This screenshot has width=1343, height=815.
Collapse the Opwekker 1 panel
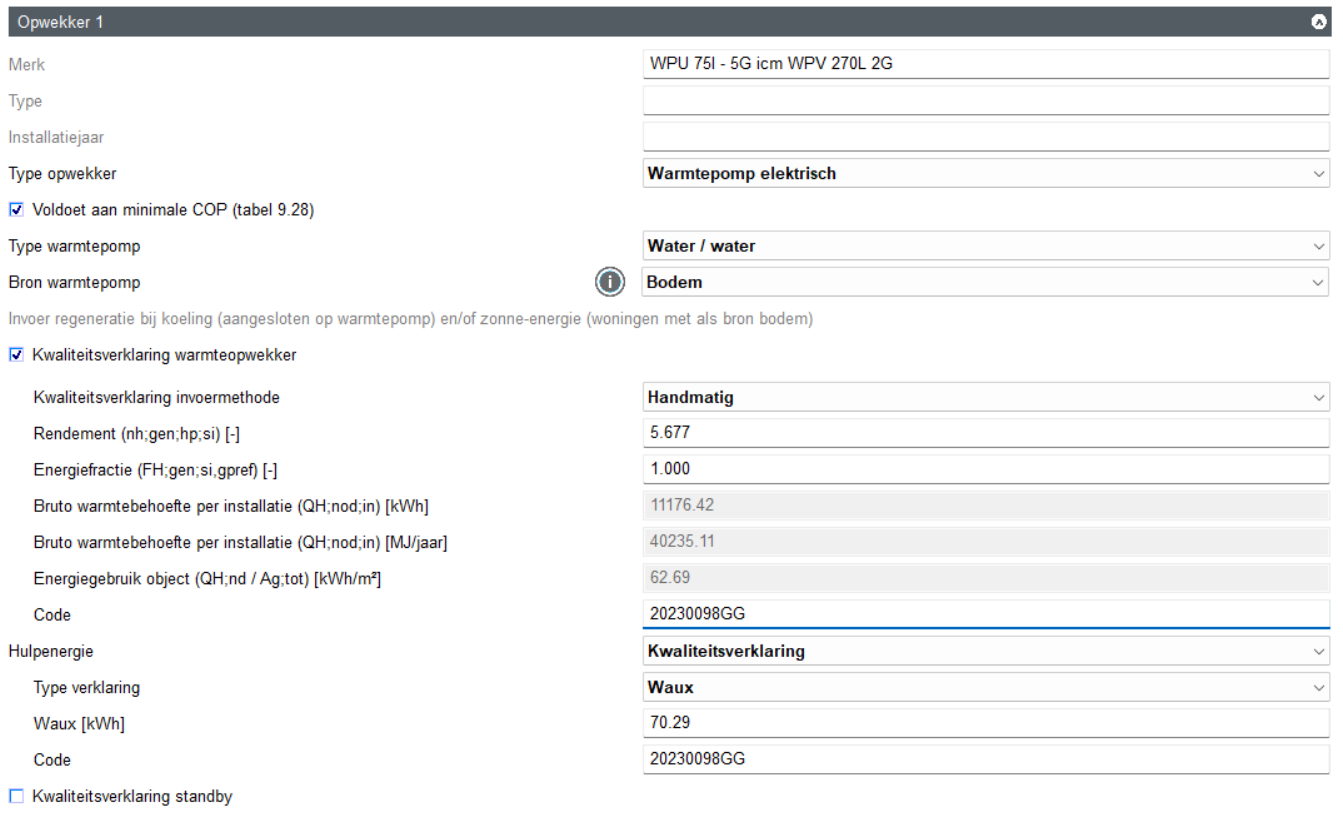click(1318, 22)
